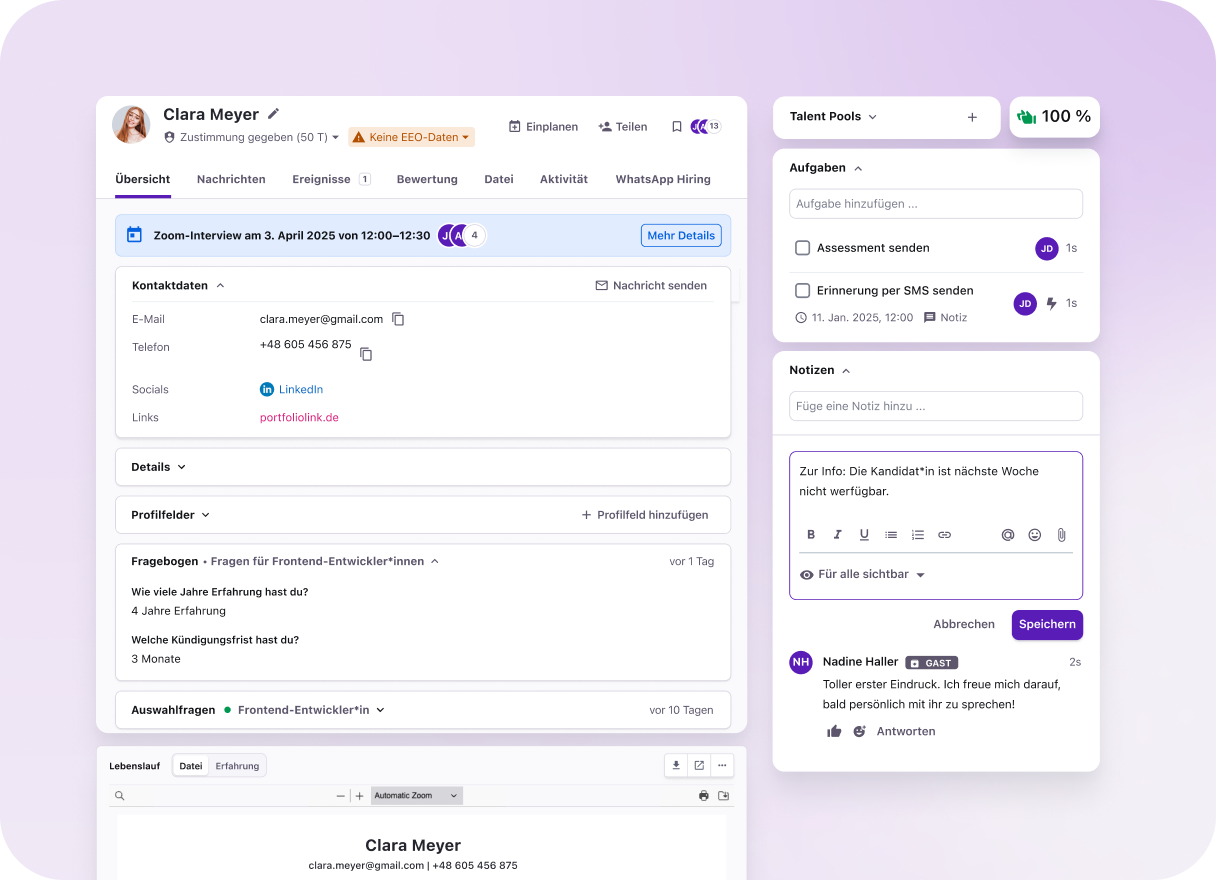Download the résumé file
This screenshot has height=880, width=1216.
click(676, 766)
